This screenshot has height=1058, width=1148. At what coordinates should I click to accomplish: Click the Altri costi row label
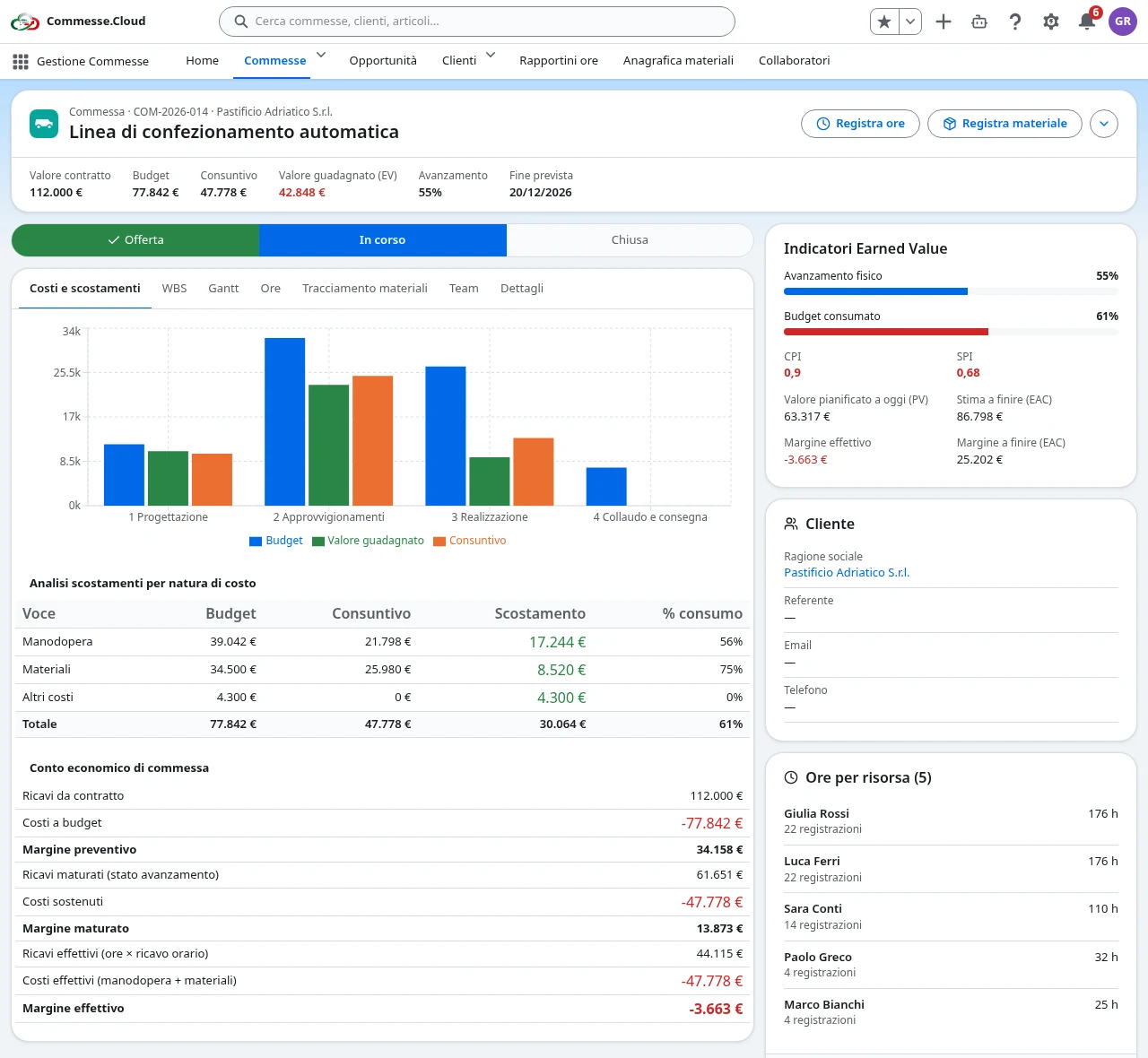click(48, 698)
